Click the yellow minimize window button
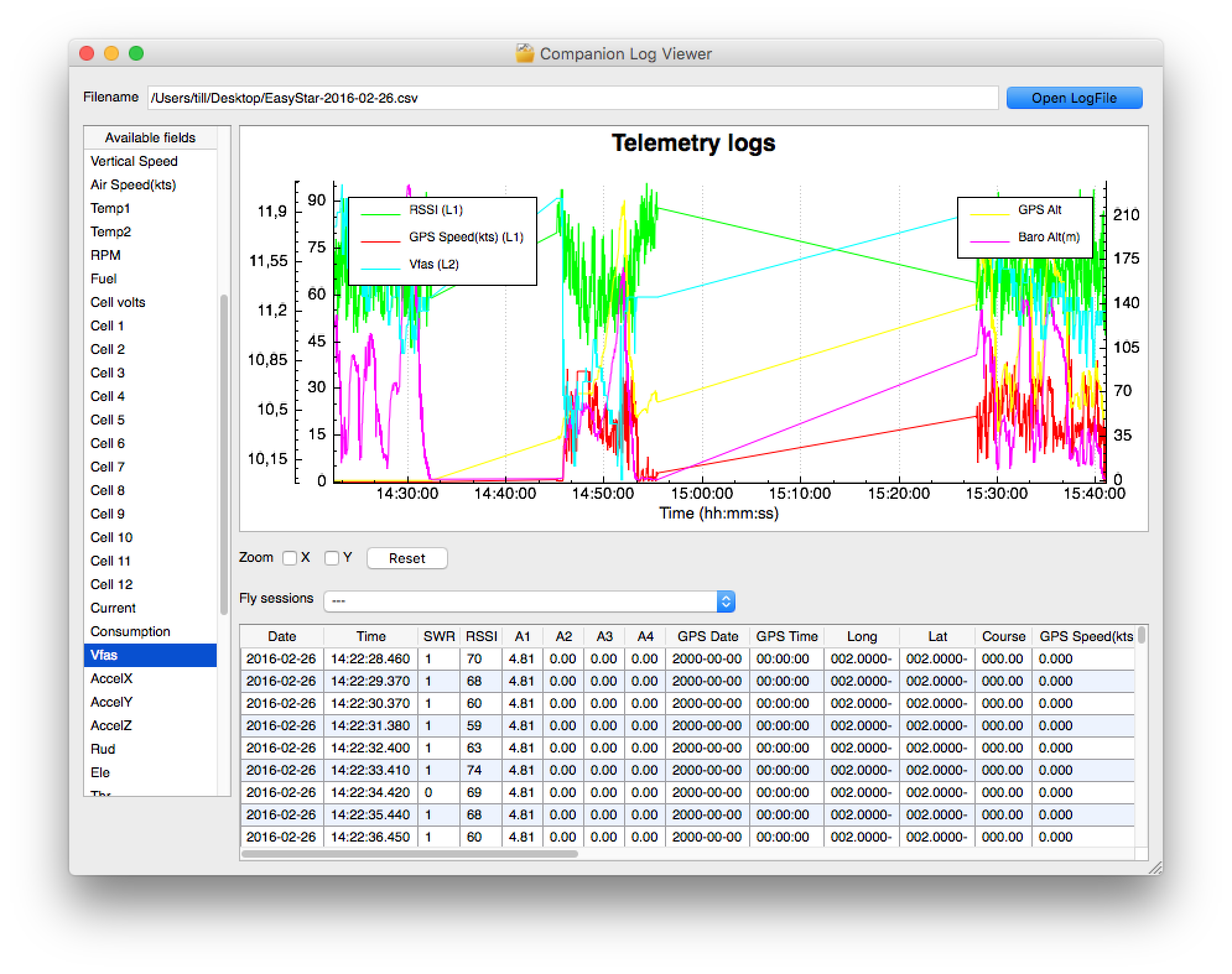 point(111,54)
